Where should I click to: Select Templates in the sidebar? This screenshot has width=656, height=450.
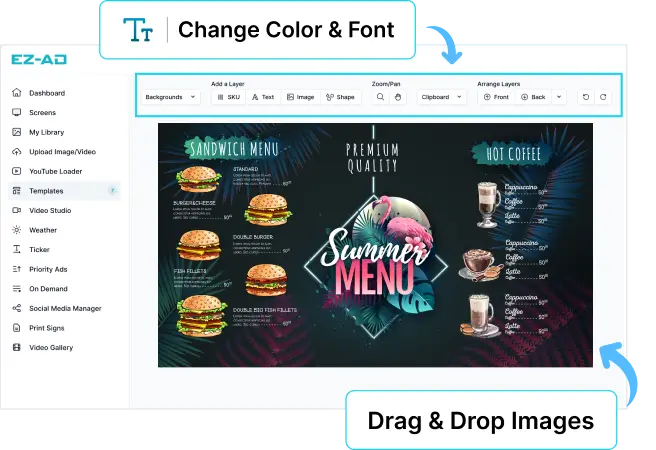tap(64, 191)
